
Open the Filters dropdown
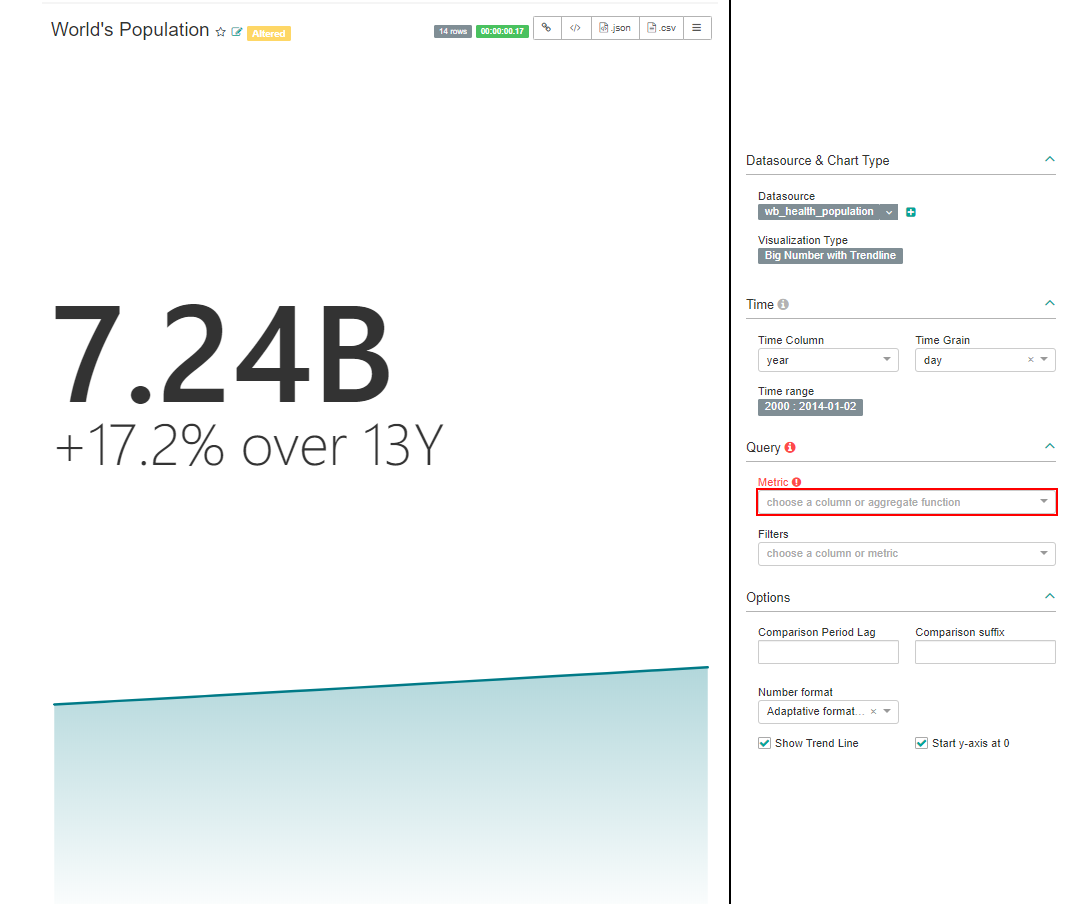click(x=906, y=553)
